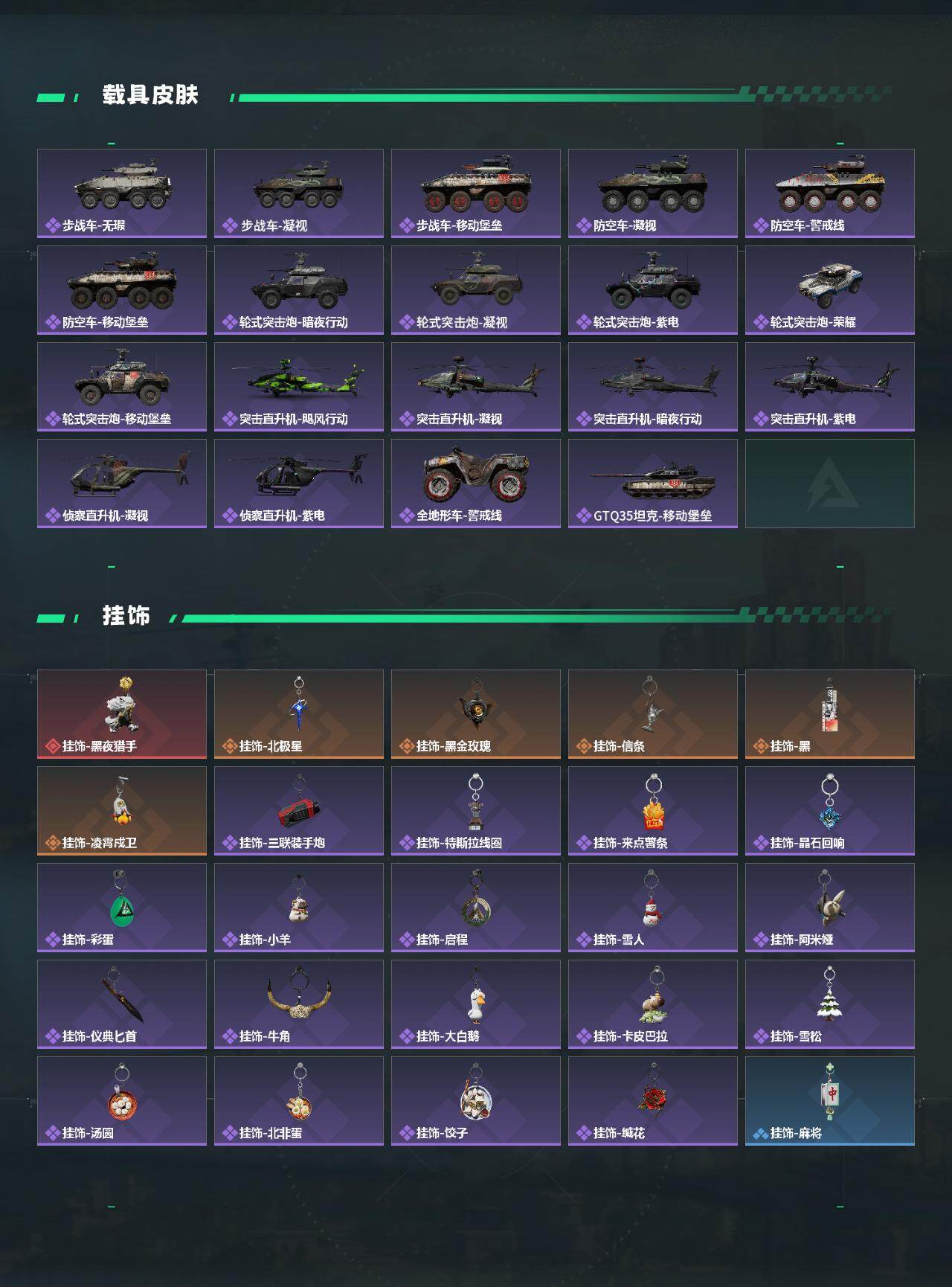Image resolution: width=952 pixels, height=1287 pixels.
Task: Select the 挂饰-卡皮巴拉 capybara charm
Action: point(653,1004)
